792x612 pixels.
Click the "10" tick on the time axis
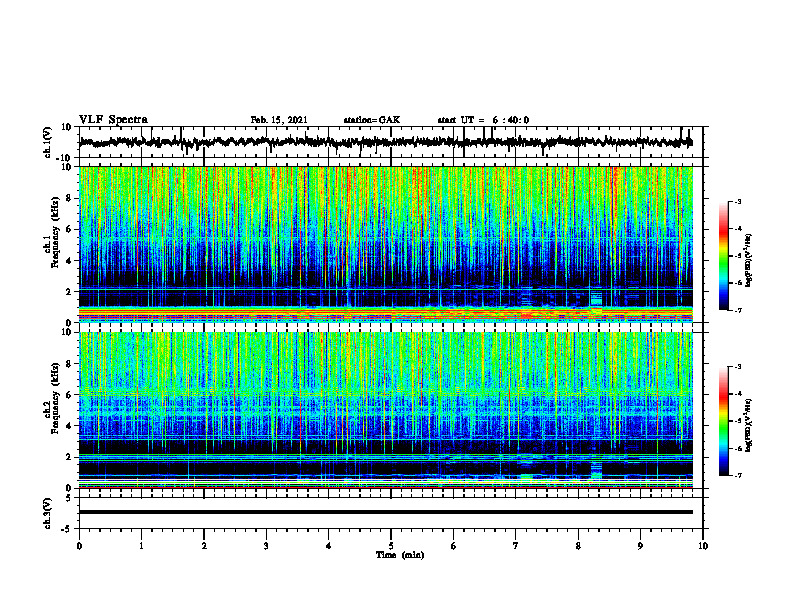point(703,546)
